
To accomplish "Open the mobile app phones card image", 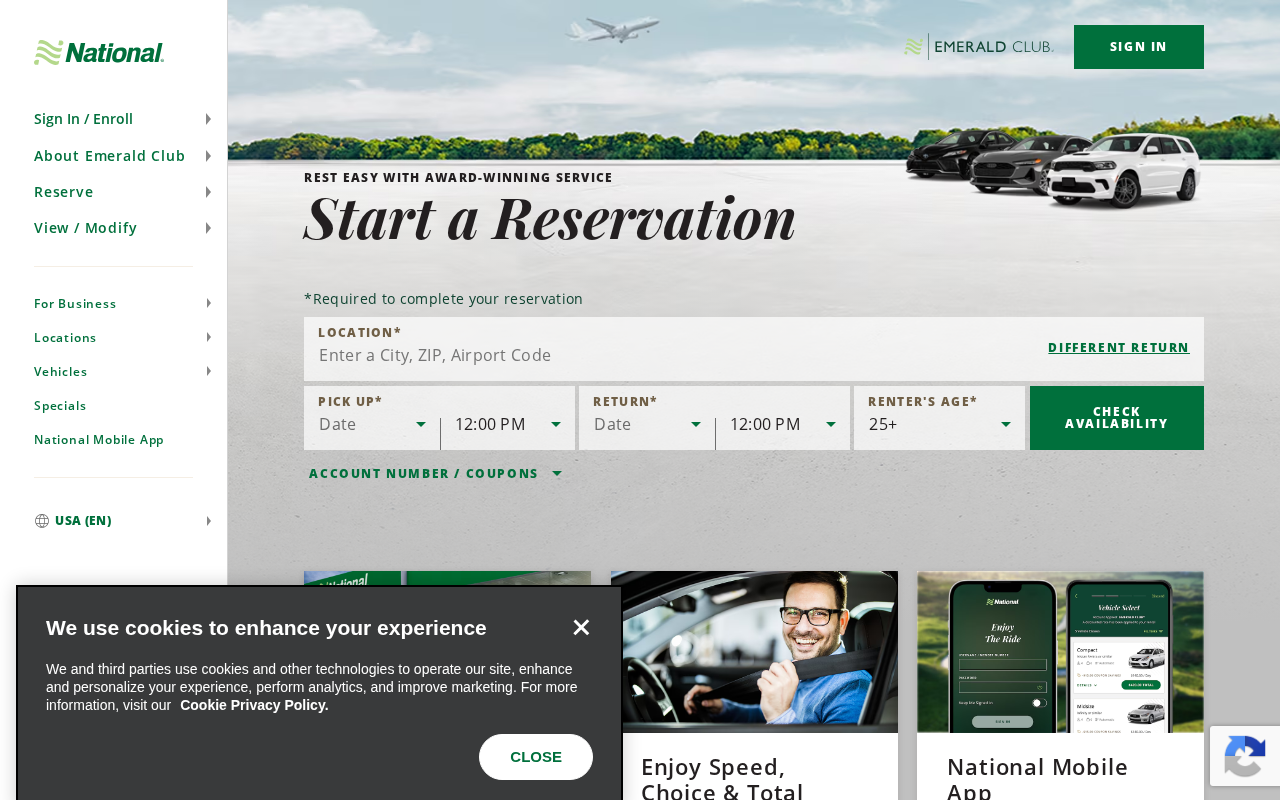I will (x=1060, y=652).
